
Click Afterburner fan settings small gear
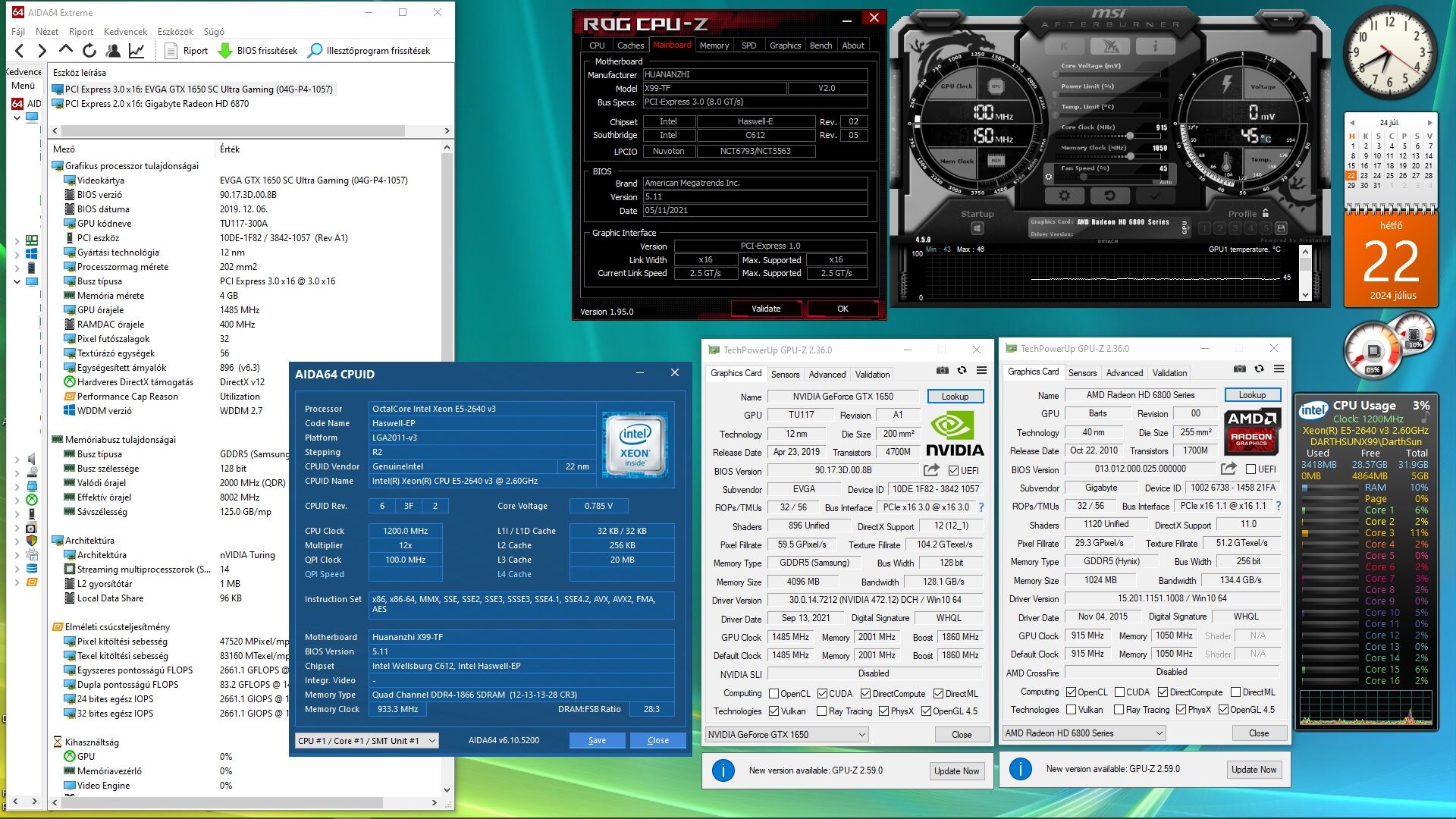(1049, 177)
